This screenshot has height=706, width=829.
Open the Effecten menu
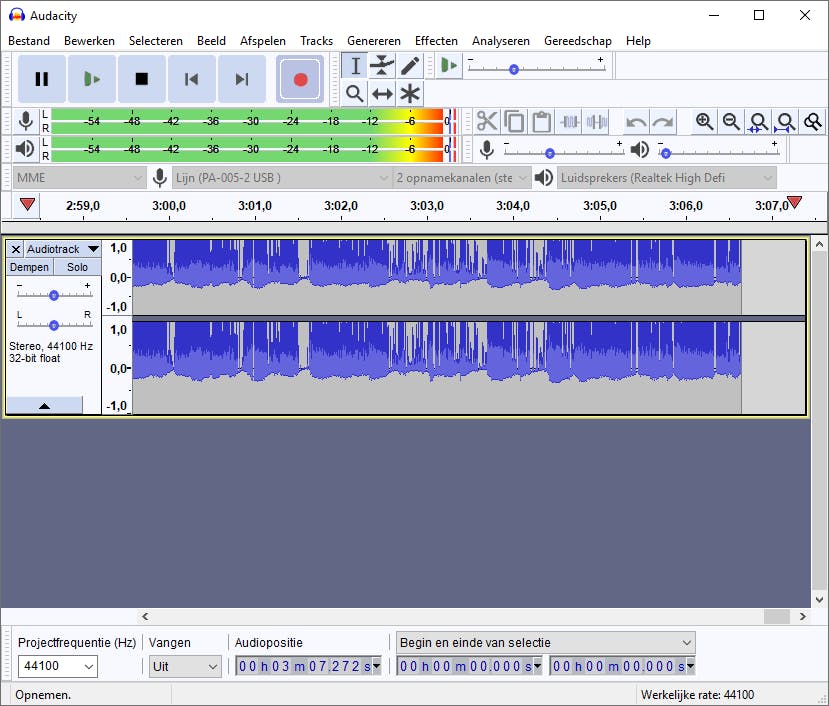click(436, 41)
